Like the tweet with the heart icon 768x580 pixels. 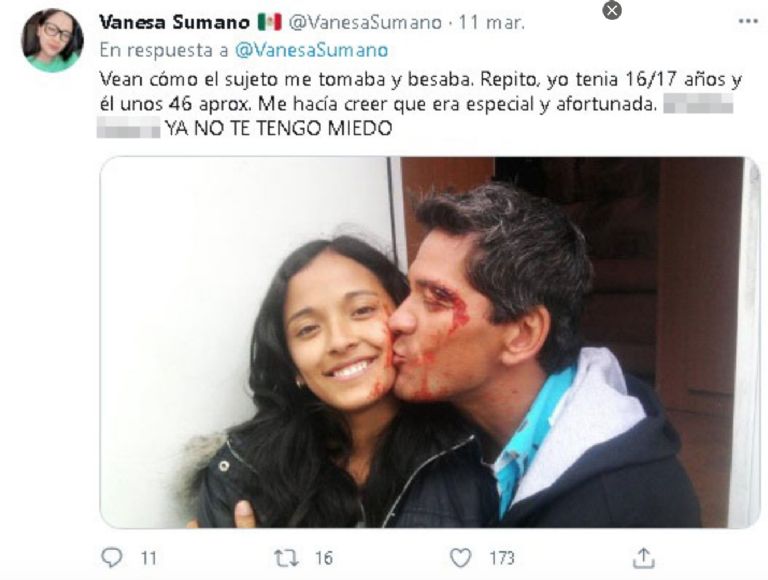coord(460,558)
